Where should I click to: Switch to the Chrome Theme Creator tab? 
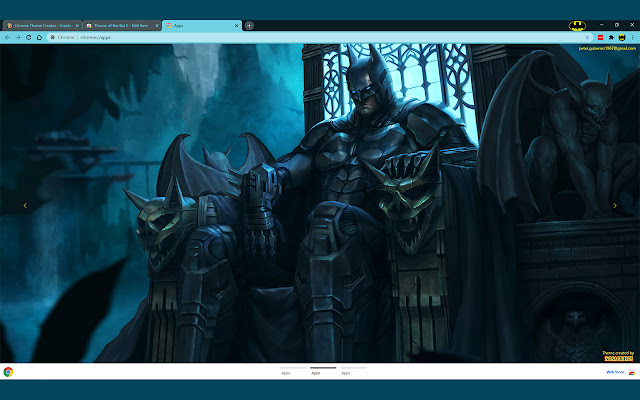(41, 25)
